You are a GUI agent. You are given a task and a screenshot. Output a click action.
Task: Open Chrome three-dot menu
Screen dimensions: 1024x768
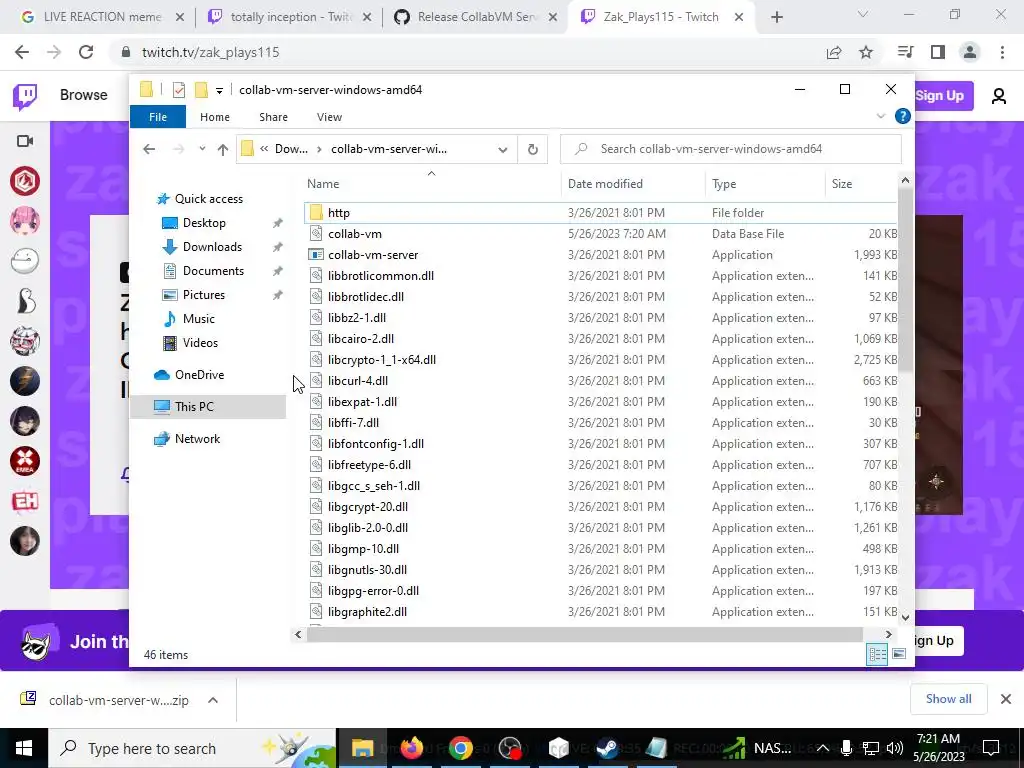pyautogui.click(x=1002, y=52)
